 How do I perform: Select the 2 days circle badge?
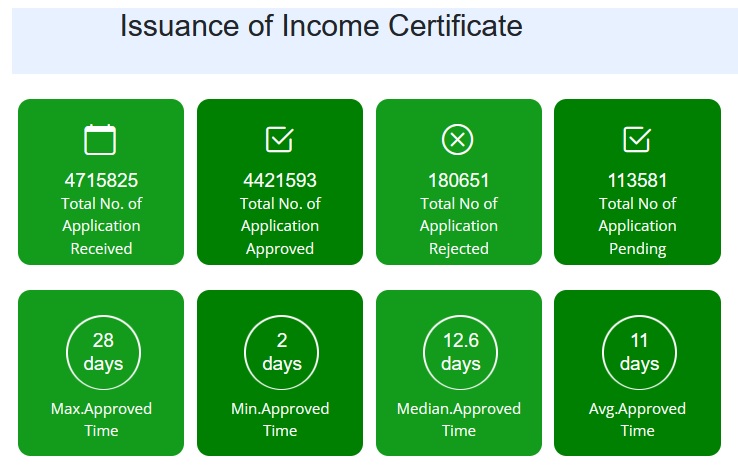coord(281,352)
